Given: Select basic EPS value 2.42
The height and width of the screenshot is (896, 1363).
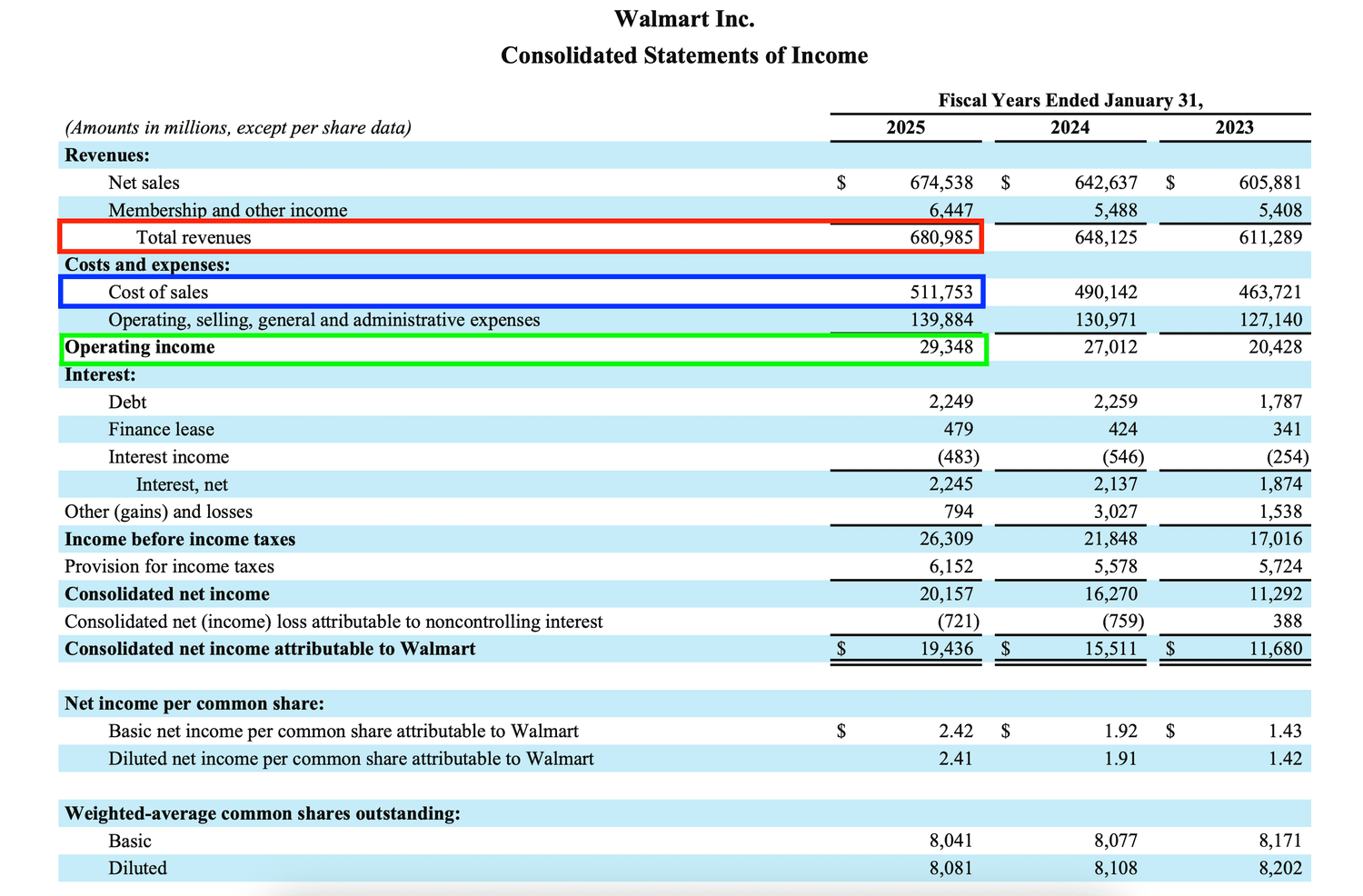Looking at the screenshot, I should pos(956,731).
